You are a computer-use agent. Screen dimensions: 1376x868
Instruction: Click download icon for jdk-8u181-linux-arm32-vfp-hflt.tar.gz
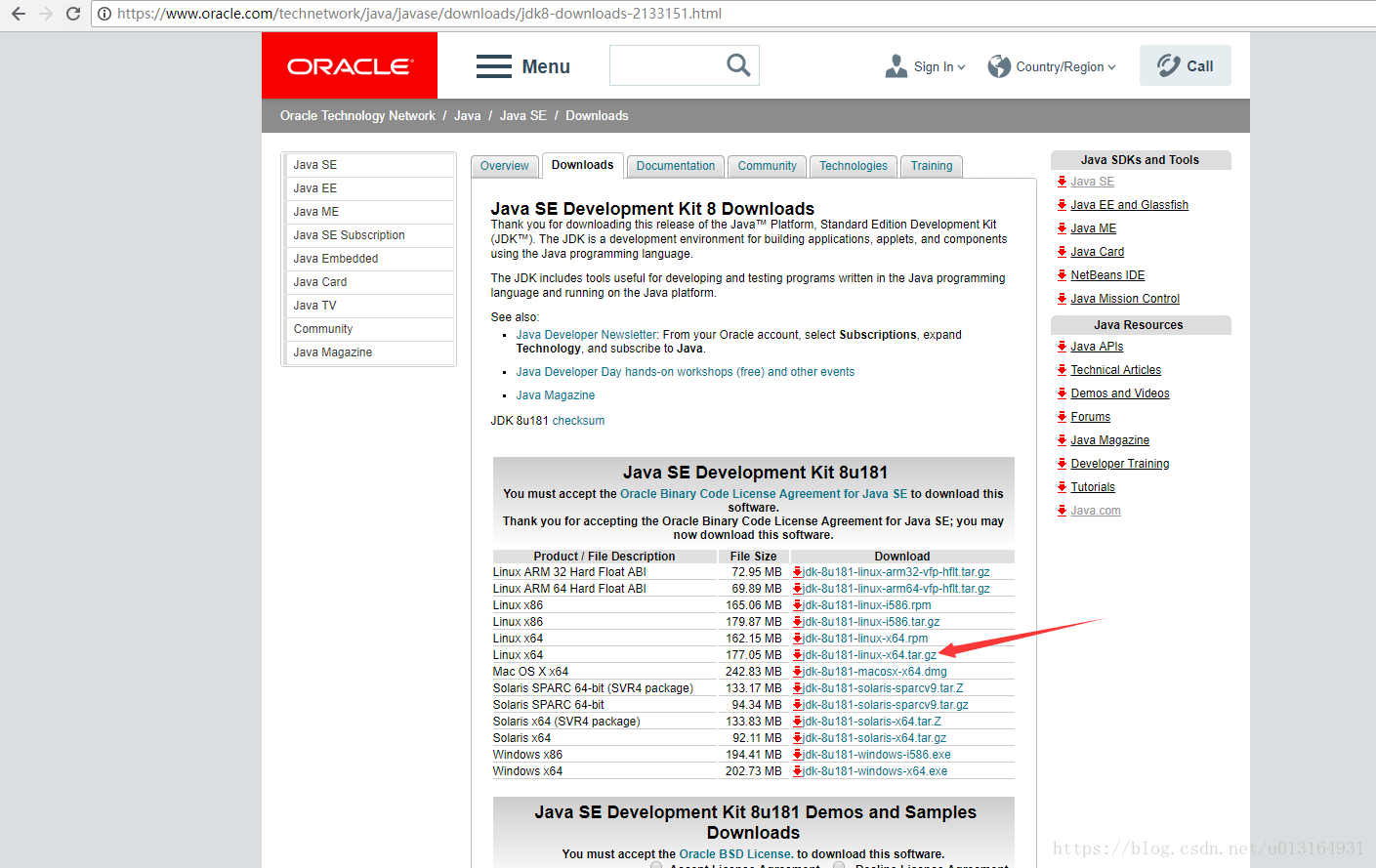coord(798,572)
